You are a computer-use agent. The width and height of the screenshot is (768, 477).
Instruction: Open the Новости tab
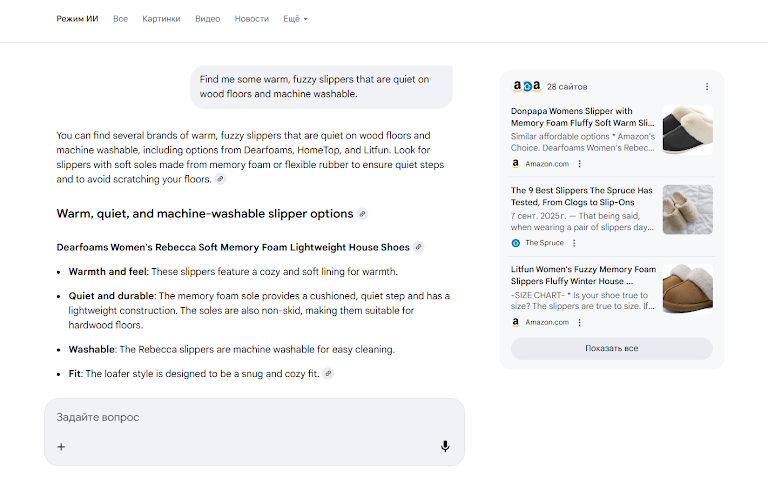click(251, 19)
